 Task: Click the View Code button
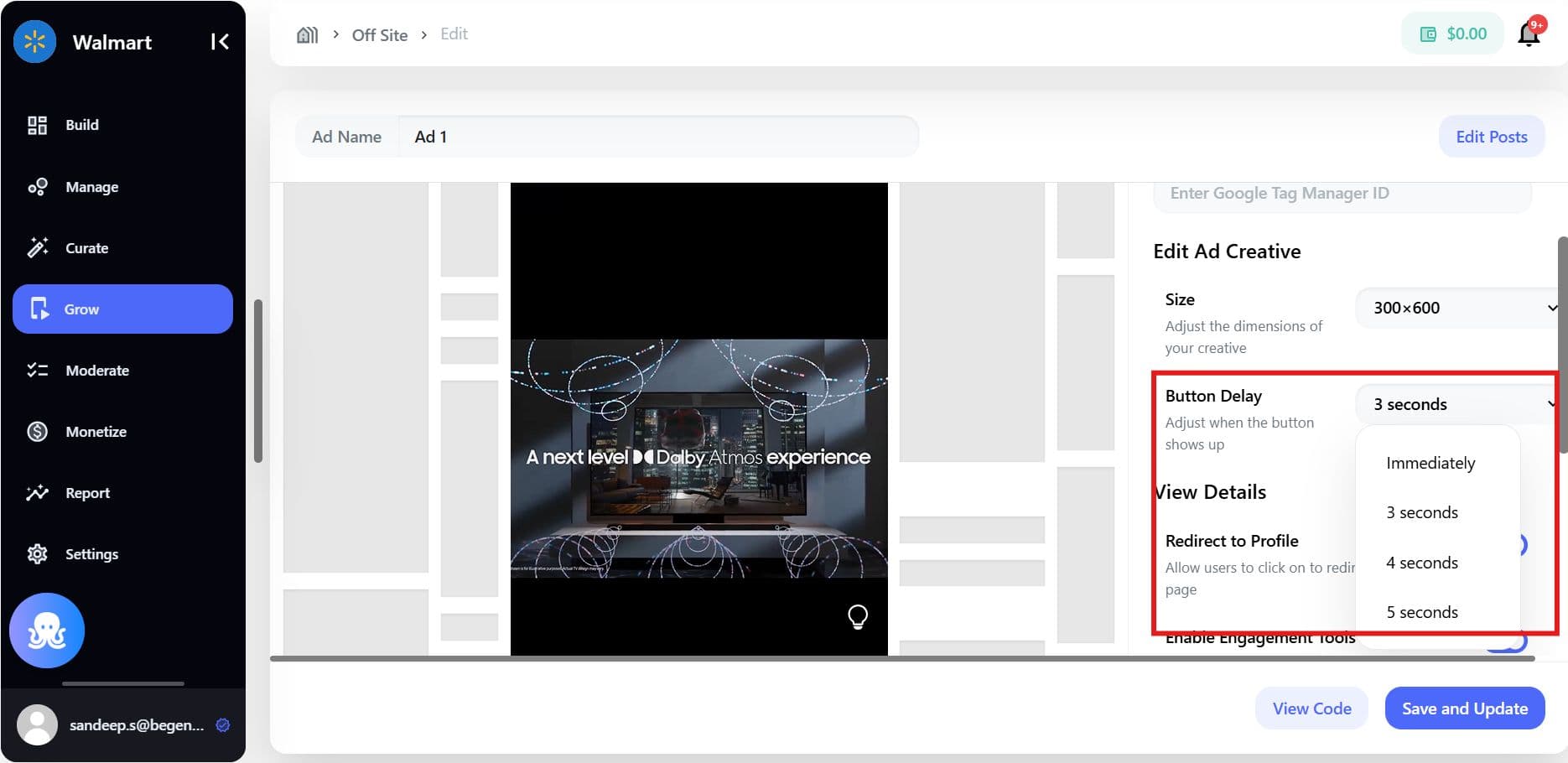(1311, 708)
